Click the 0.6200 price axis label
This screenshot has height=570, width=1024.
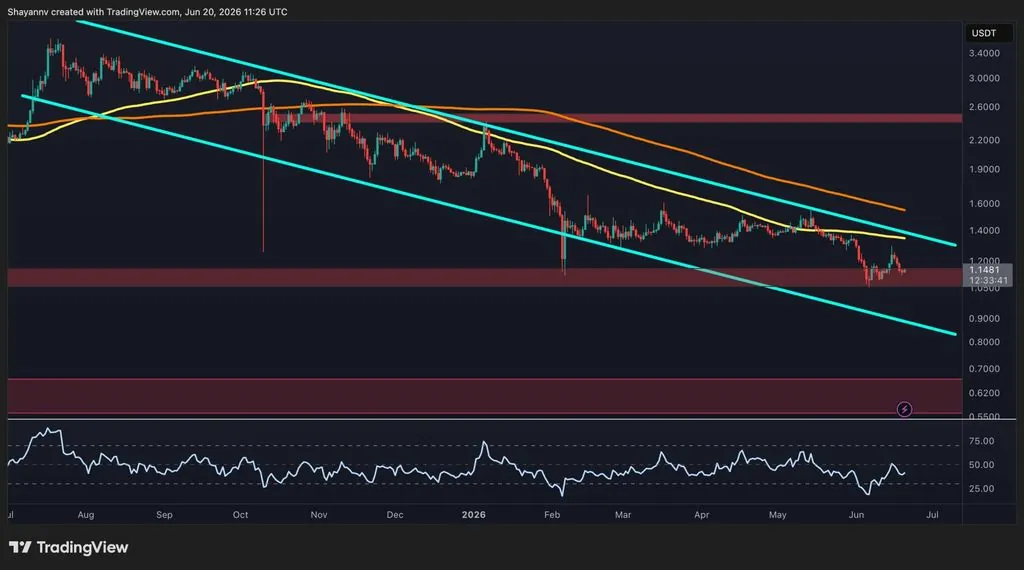pyautogui.click(x=984, y=393)
